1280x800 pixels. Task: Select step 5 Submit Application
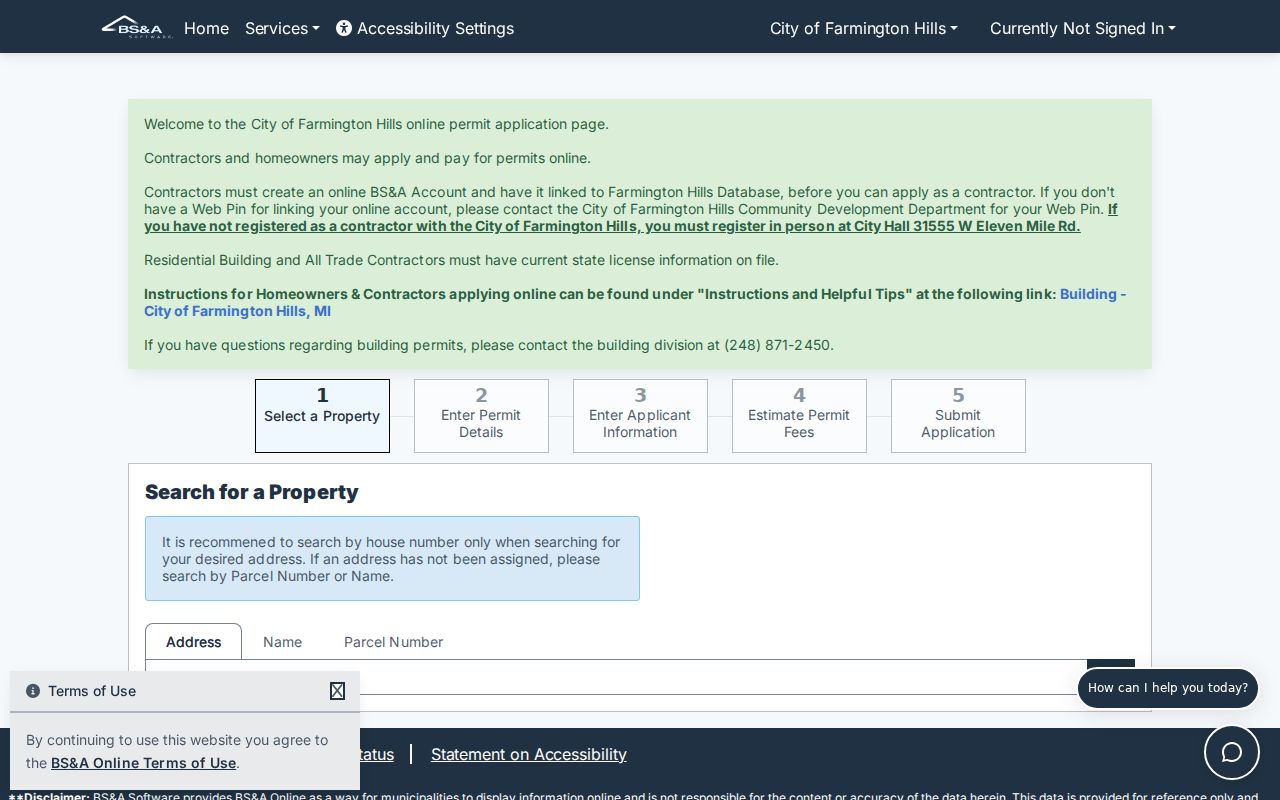[958, 416]
